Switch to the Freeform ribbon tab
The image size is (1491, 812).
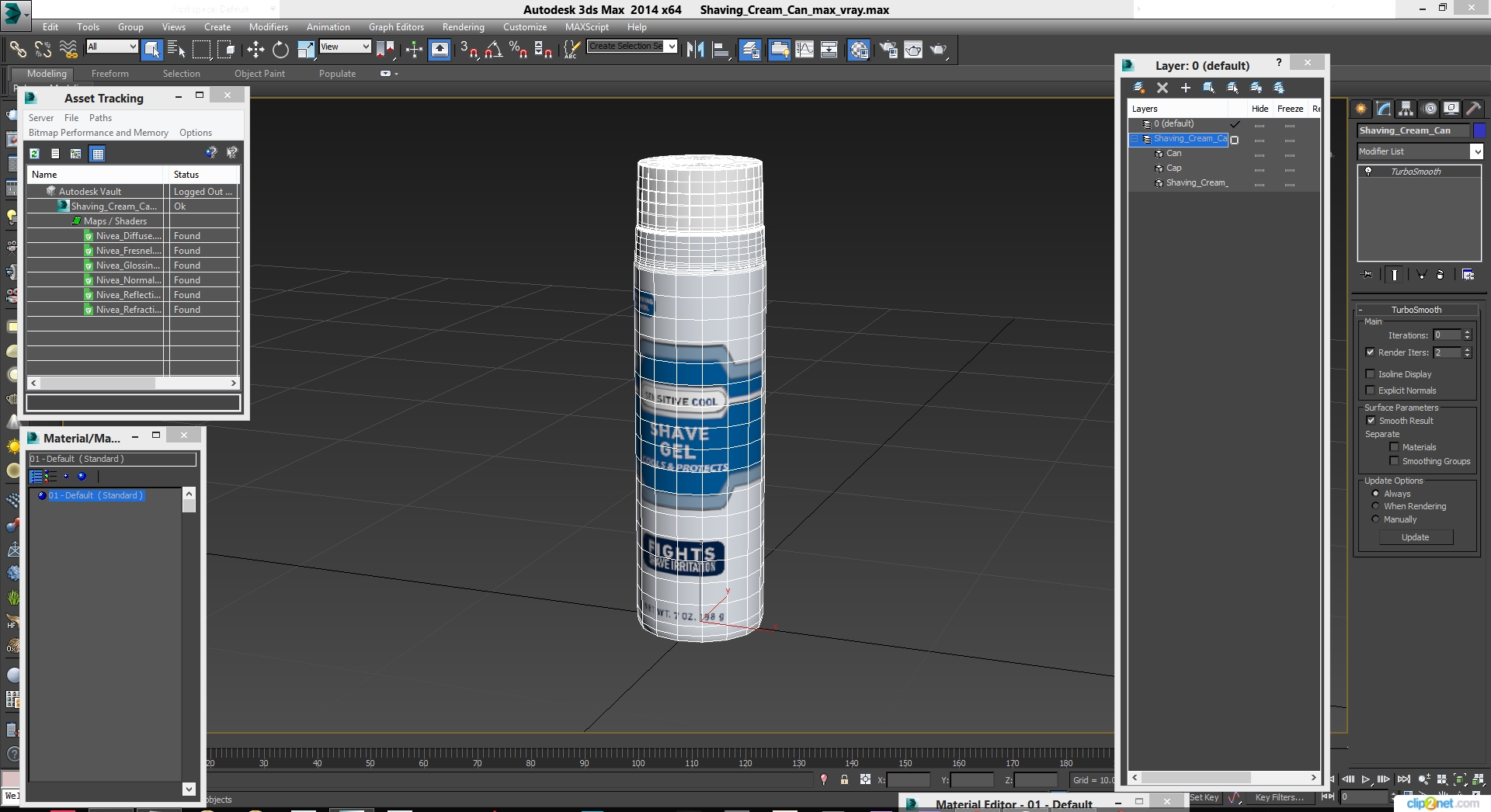click(110, 74)
